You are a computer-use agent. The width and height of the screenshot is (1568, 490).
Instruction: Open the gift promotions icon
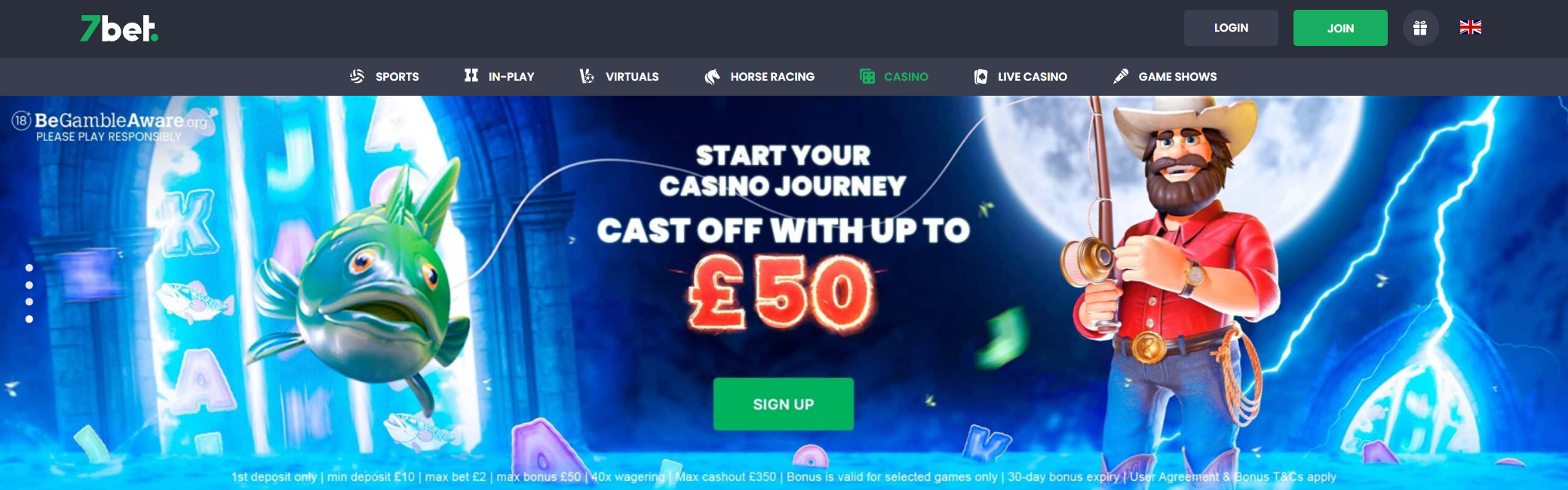pyautogui.click(x=1420, y=28)
